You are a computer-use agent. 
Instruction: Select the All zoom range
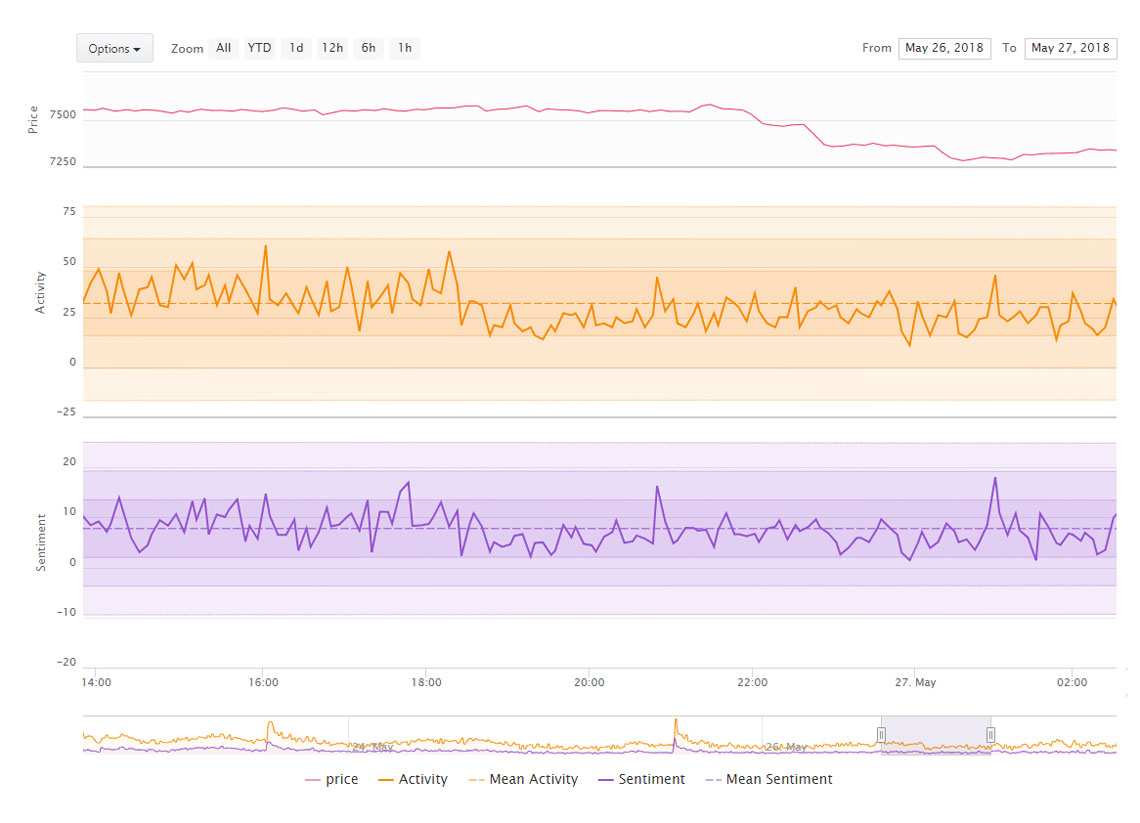[x=223, y=48]
